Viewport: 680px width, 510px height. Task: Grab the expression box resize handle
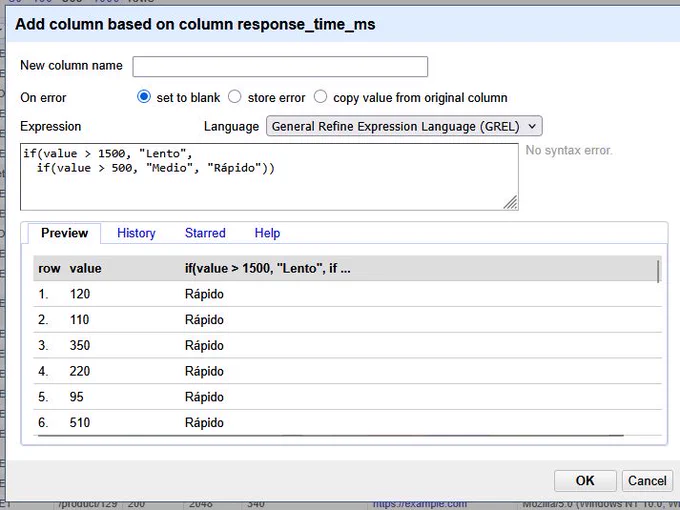click(x=510, y=203)
